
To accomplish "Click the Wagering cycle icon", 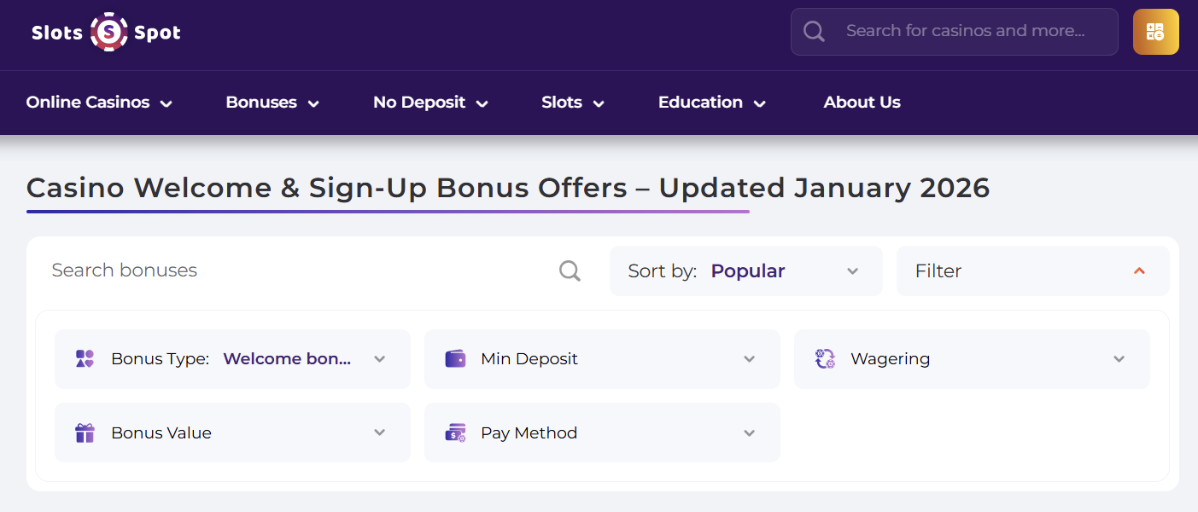I will pos(825,359).
